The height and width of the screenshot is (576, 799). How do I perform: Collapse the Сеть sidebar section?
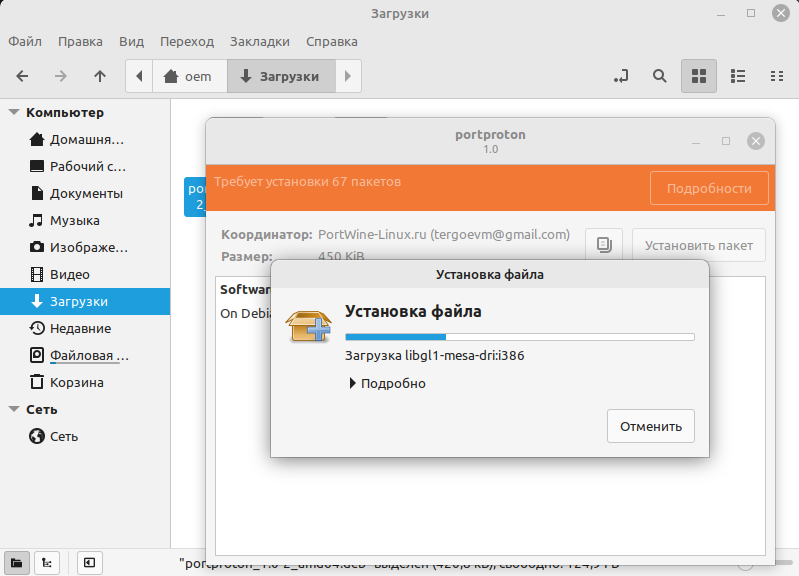[14, 409]
